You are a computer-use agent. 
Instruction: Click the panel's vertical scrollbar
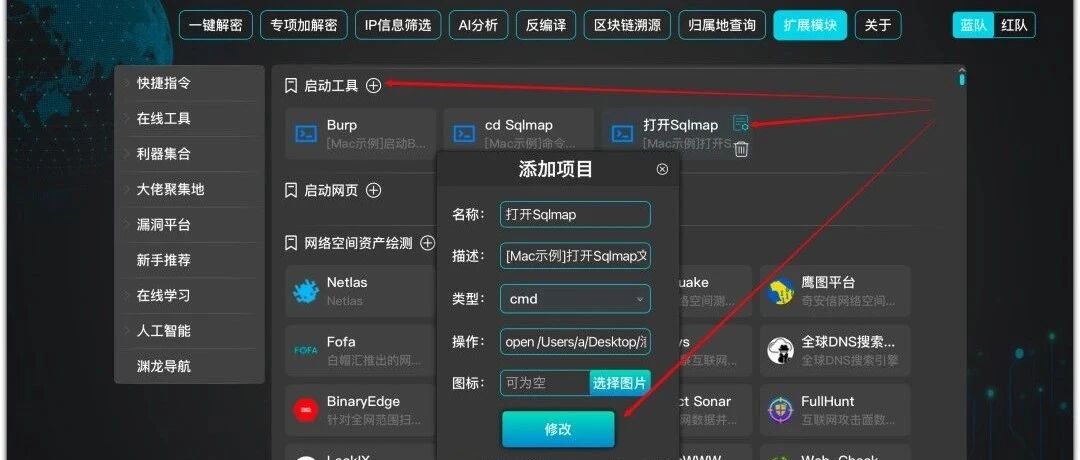tap(962, 78)
